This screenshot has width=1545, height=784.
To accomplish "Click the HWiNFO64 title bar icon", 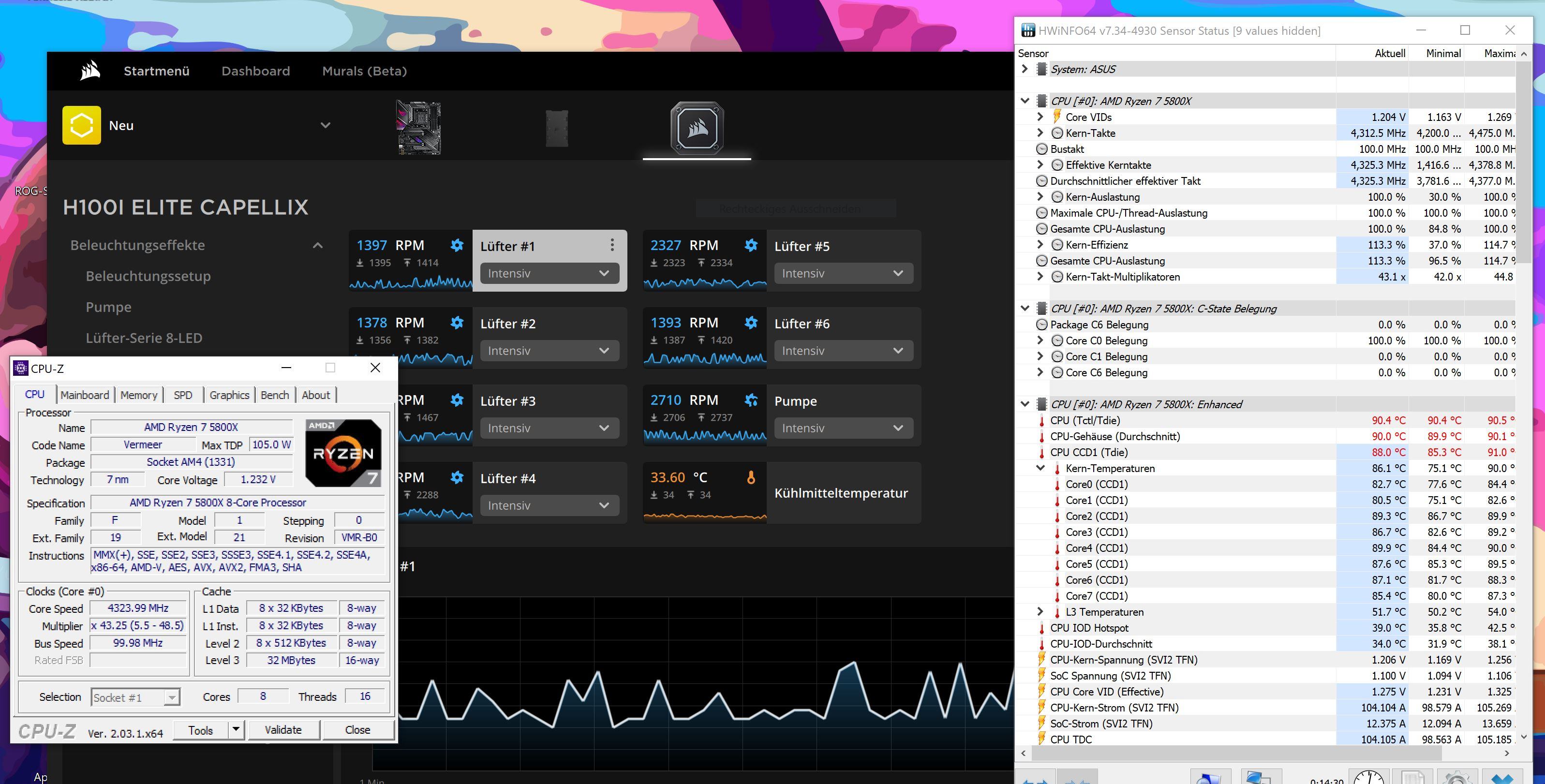I will coord(1028,30).
